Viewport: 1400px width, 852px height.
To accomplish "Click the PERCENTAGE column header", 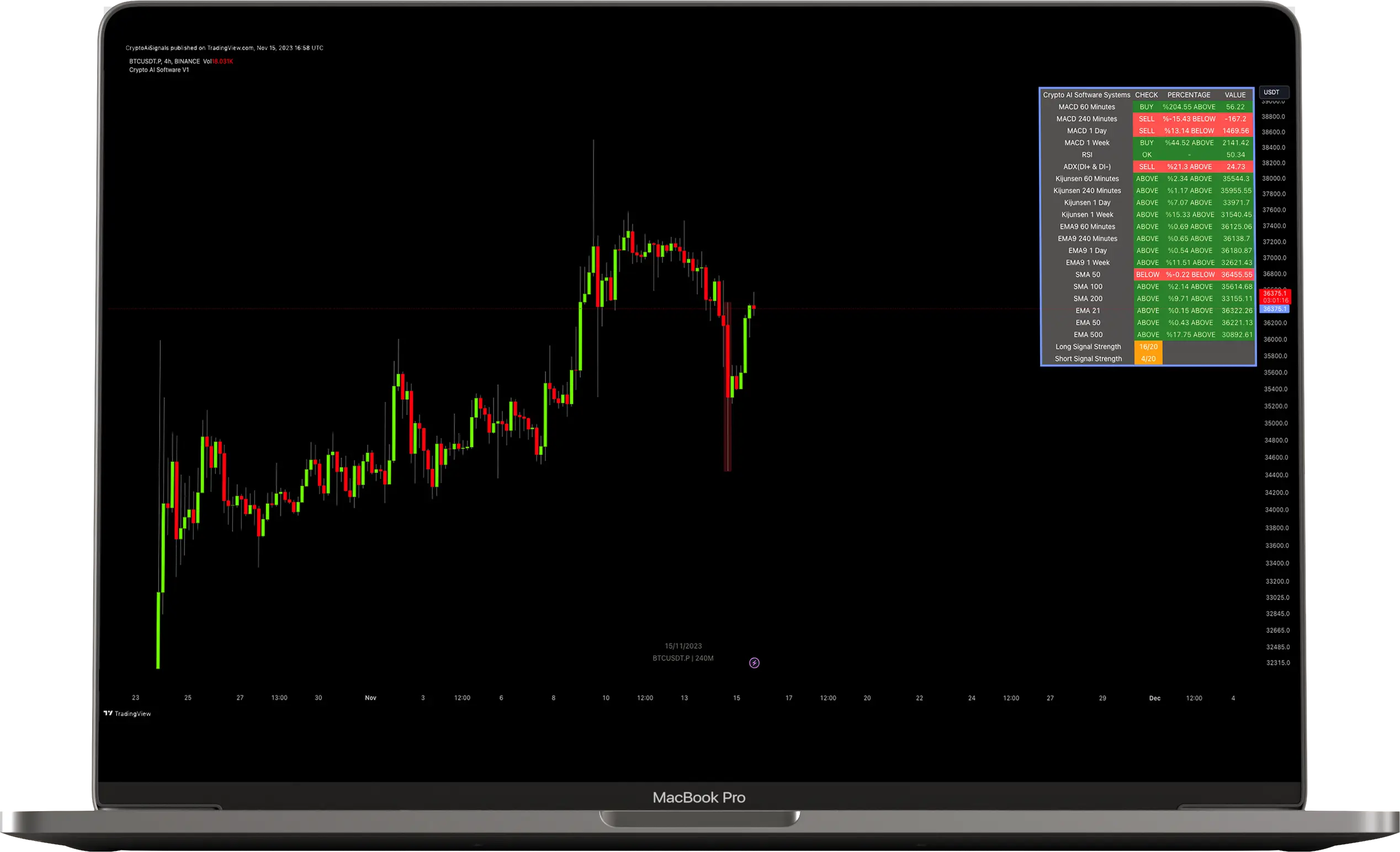I will click(1189, 95).
